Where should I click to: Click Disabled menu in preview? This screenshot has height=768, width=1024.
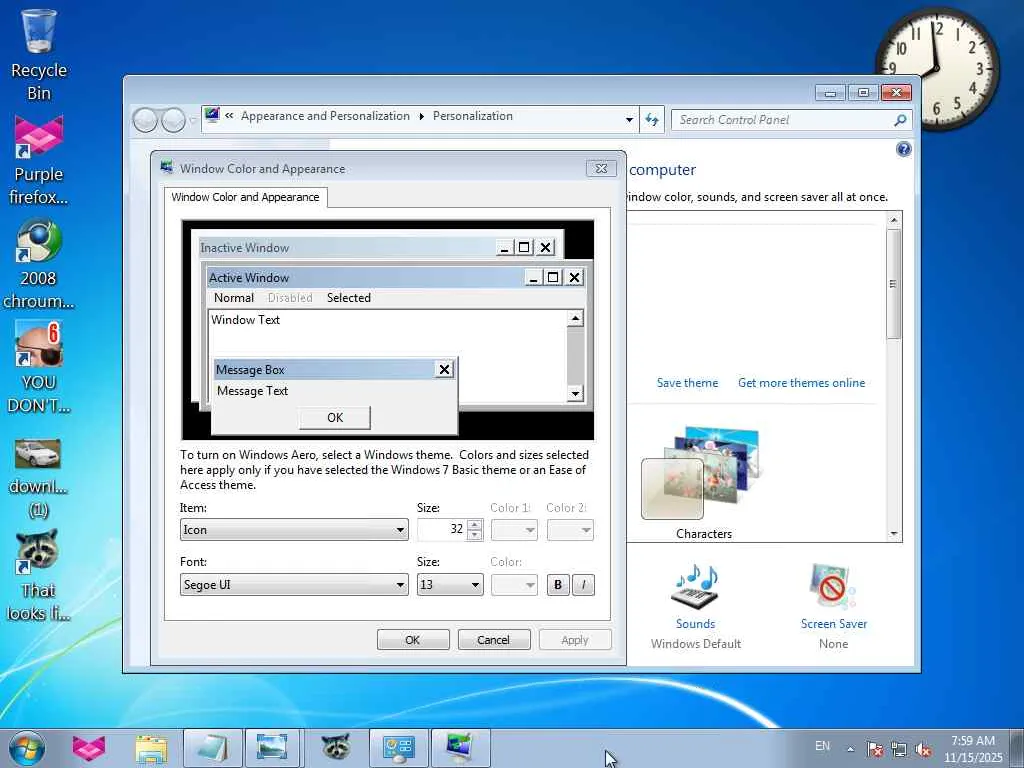[290, 298]
